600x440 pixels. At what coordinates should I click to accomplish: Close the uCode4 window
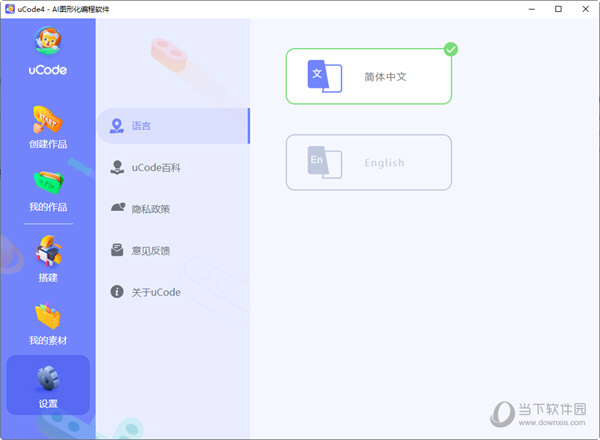pyautogui.click(x=585, y=9)
